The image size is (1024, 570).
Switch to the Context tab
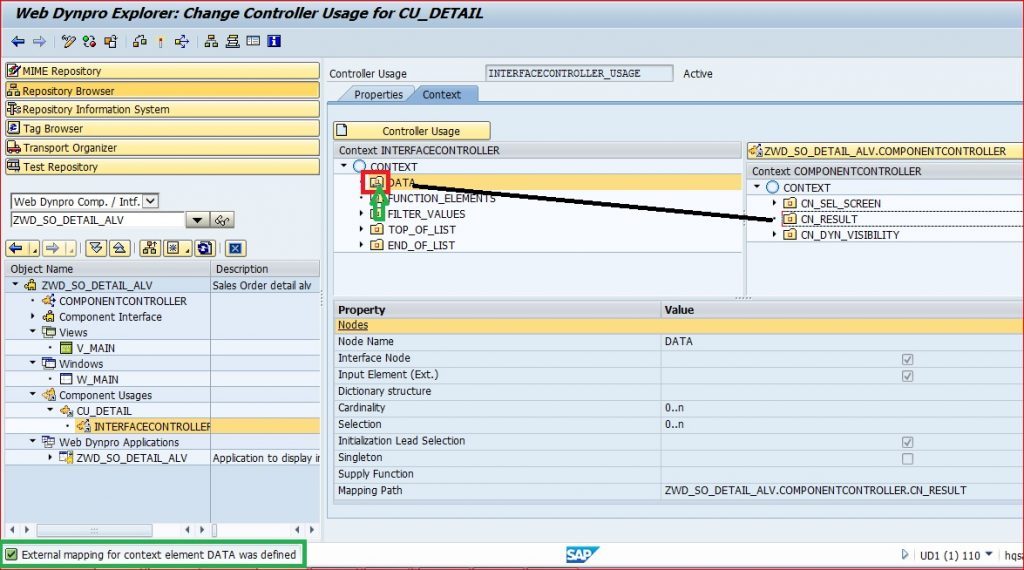tap(441, 95)
